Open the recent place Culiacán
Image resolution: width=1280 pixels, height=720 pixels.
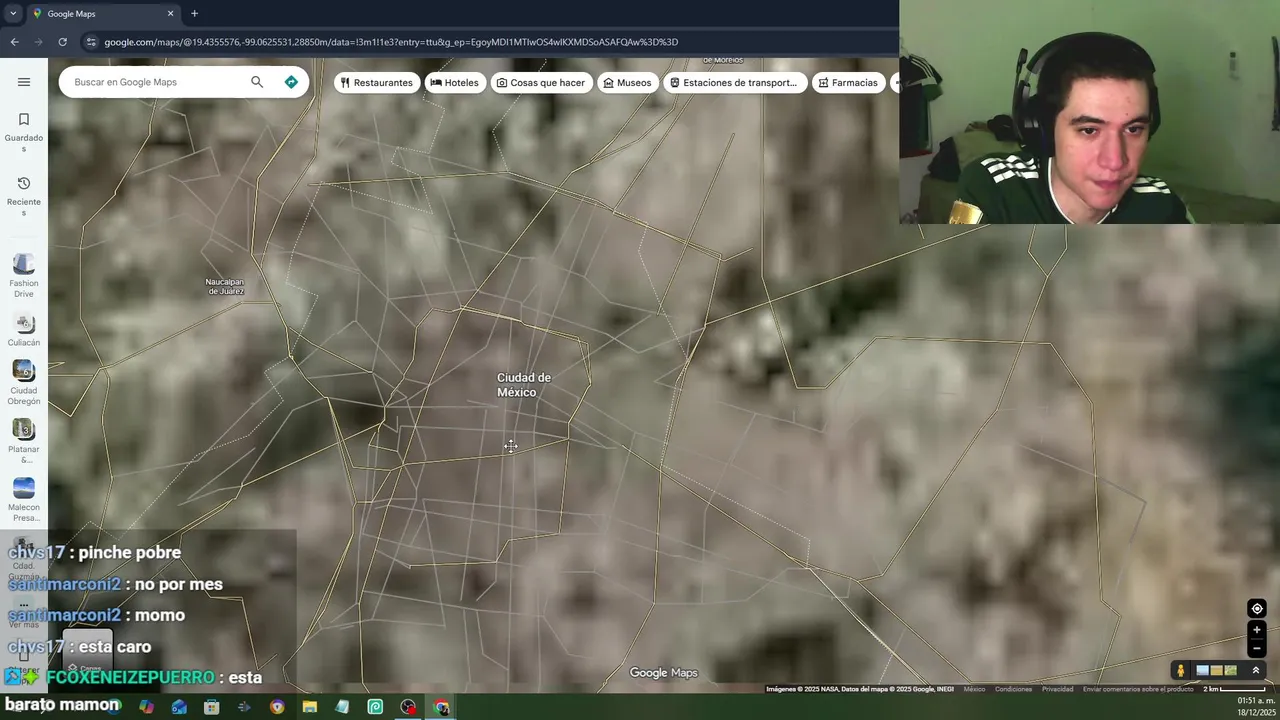pyautogui.click(x=24, y=331)
